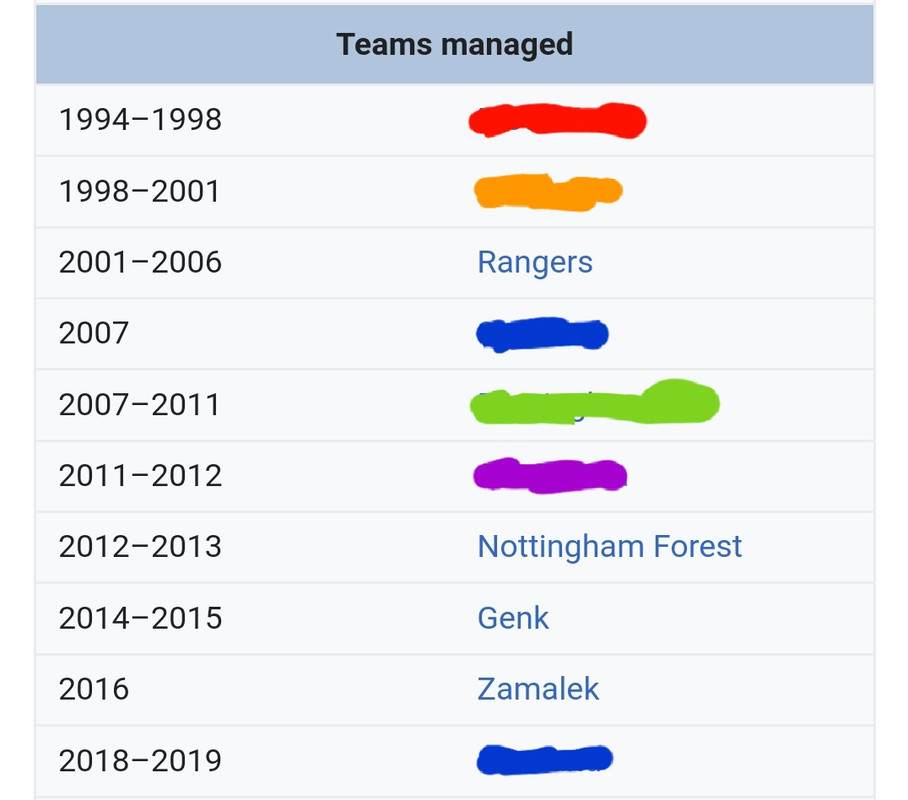Select the 2014–2015 years cell

[140, 618]
